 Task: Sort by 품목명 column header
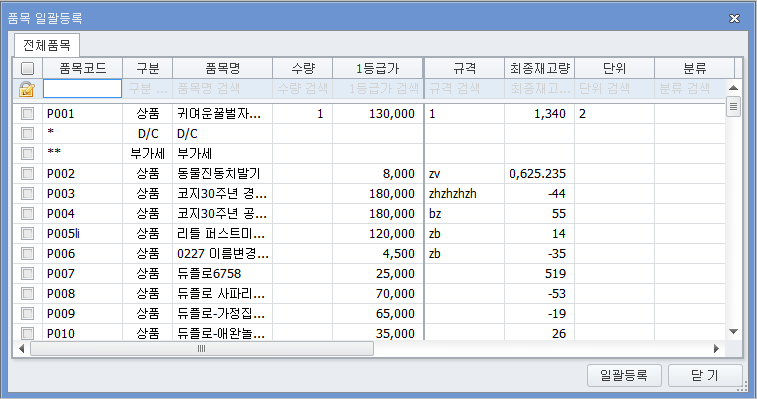tap(223, 68)
